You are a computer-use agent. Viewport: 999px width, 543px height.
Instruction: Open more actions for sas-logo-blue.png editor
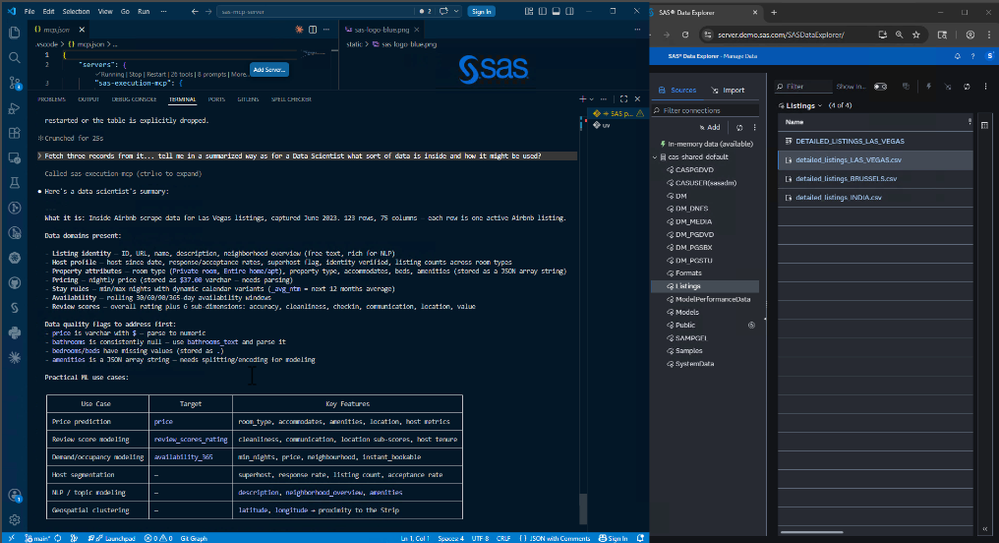[637, 30]
